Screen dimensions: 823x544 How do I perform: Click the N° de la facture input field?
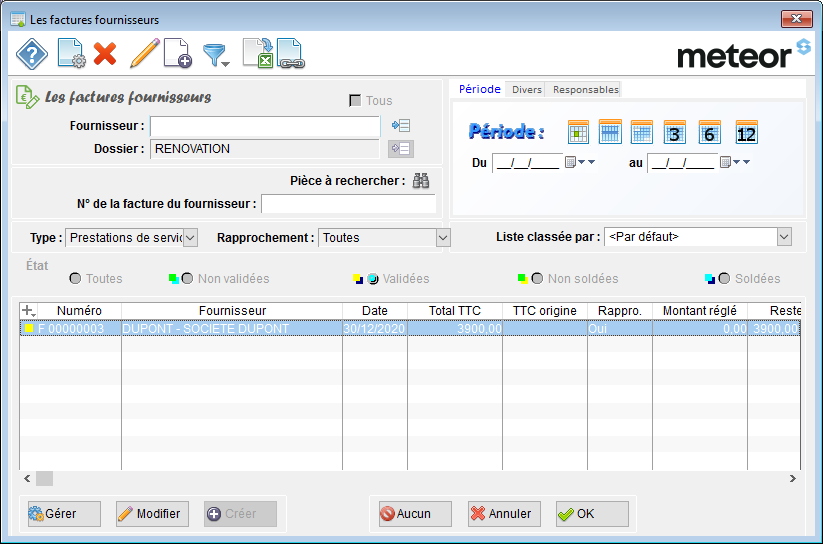click(x=349, y=204)
